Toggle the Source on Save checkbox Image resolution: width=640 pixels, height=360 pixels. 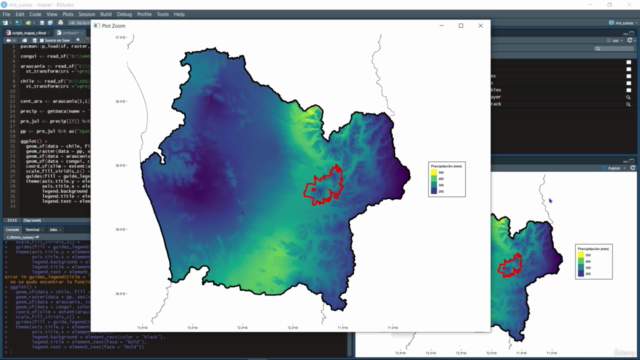(41, 40)
